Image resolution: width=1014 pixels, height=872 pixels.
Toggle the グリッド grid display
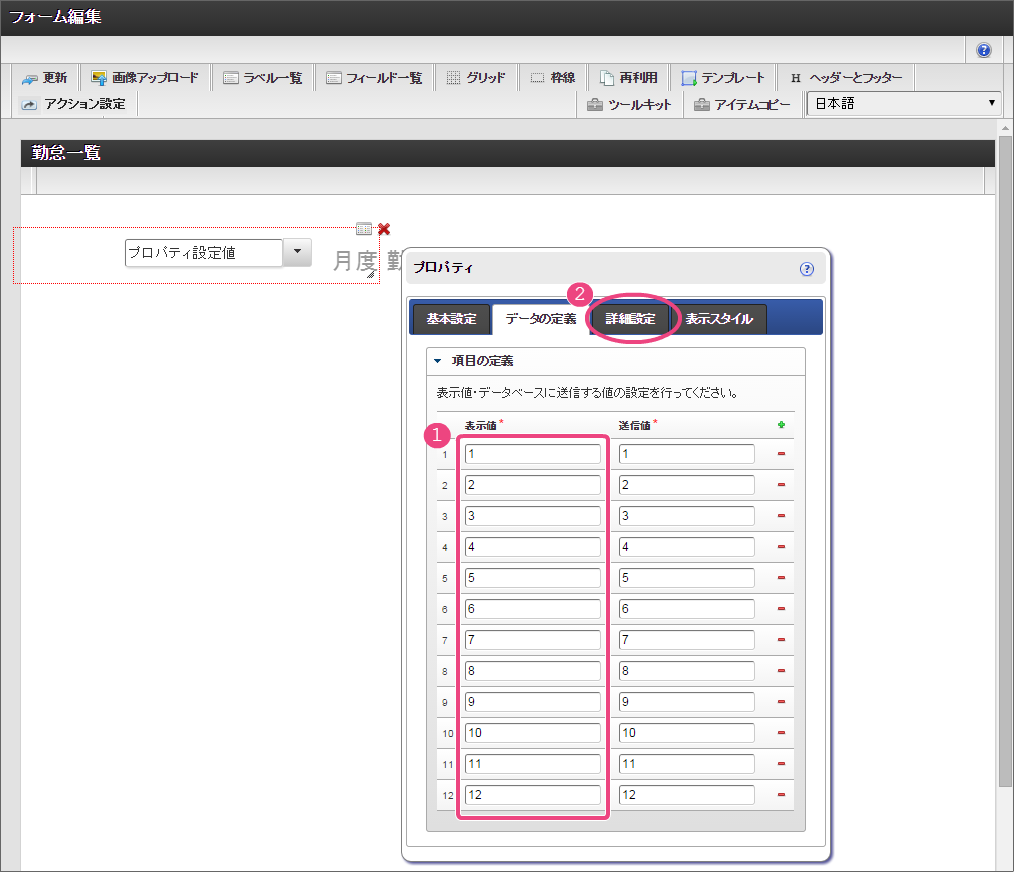click(x=476, y=78)
